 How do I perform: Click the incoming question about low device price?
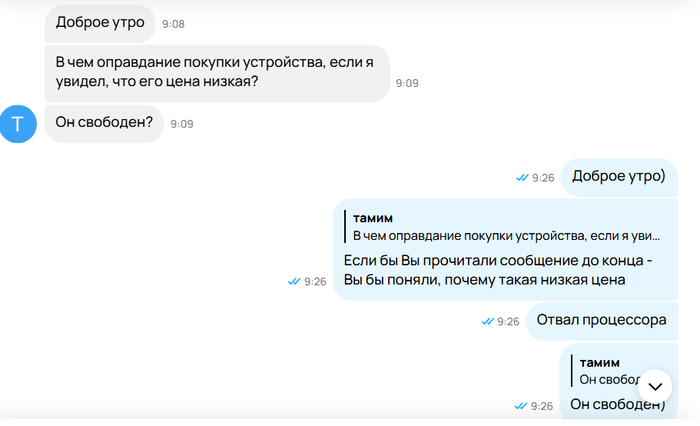click(216, 72)
